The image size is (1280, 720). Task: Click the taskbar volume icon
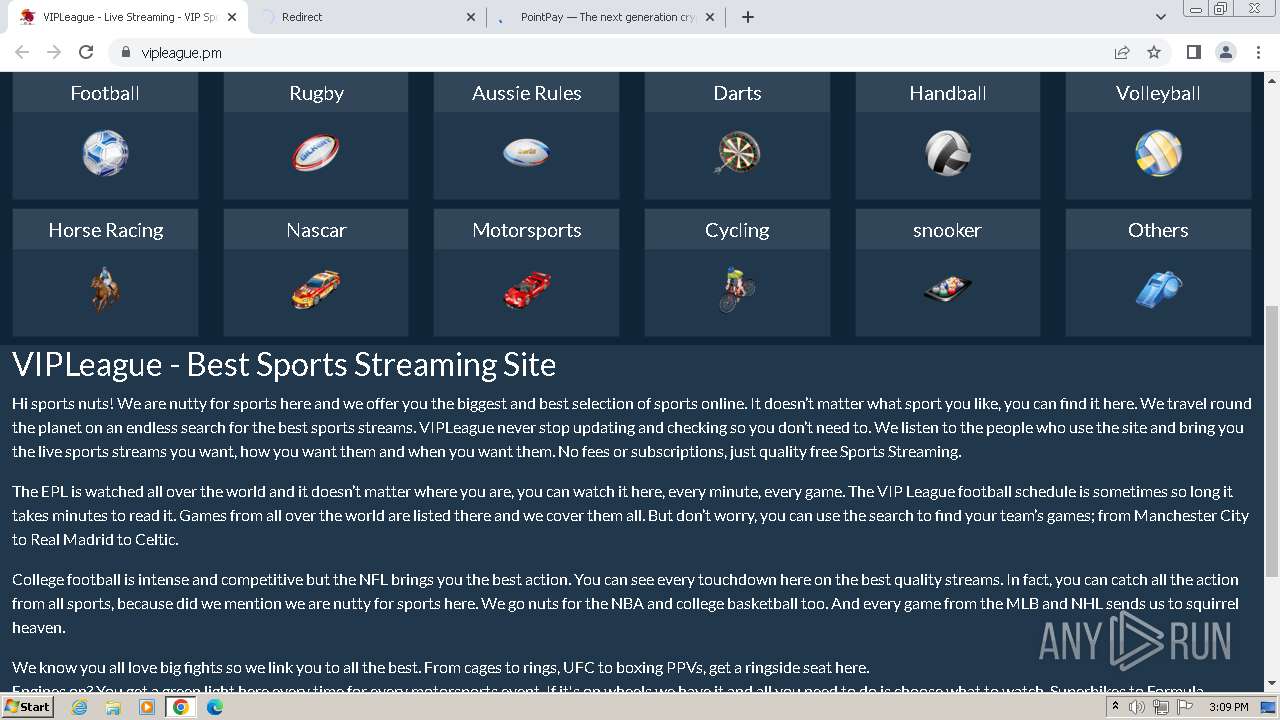[x=1137, y=707]
